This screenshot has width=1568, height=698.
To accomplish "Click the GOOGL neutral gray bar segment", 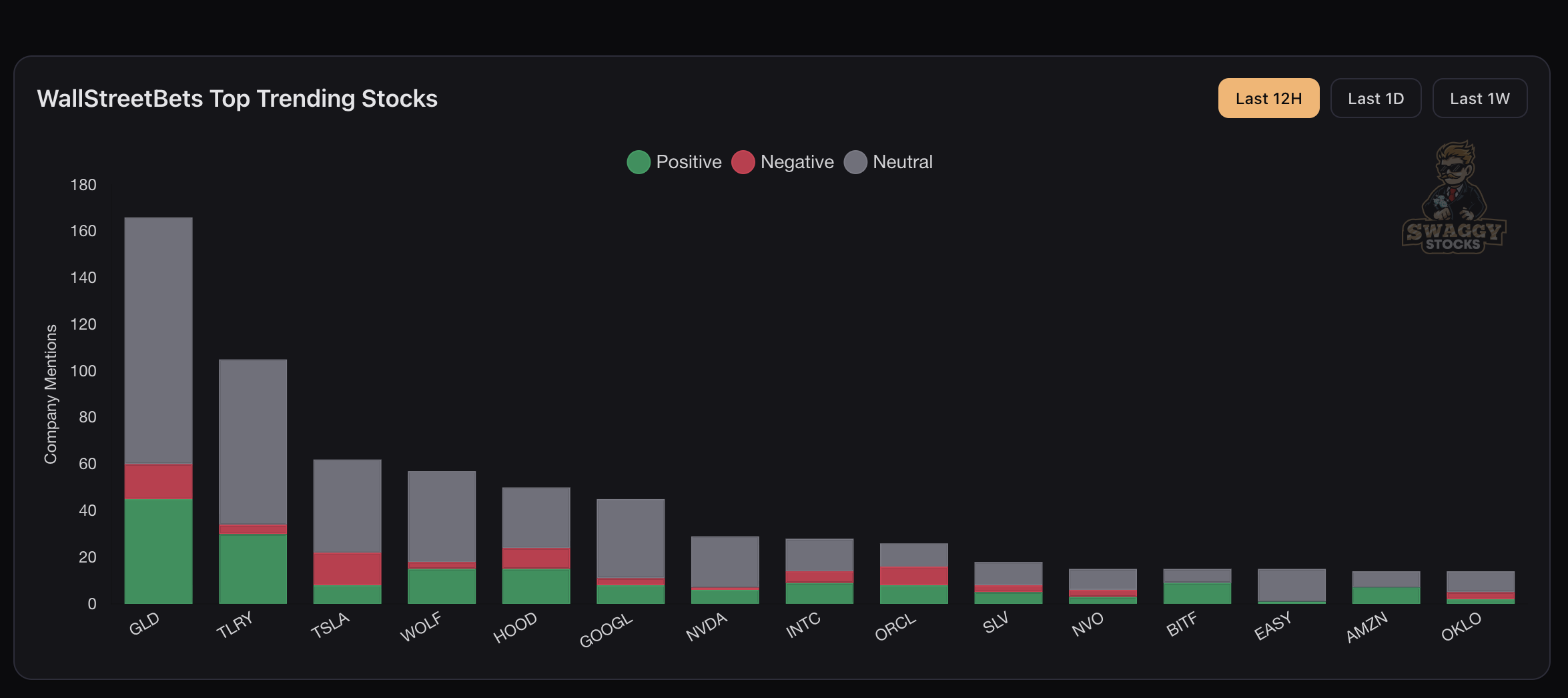I will (631, 539).
